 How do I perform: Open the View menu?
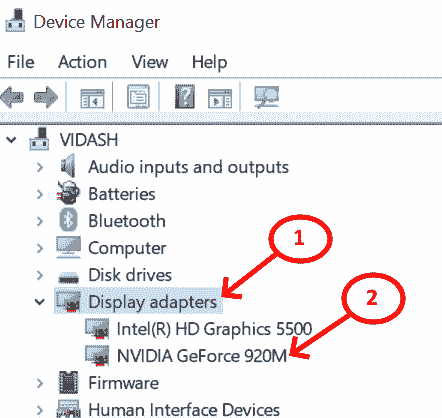pyautogui.click(x=150, y=62)
